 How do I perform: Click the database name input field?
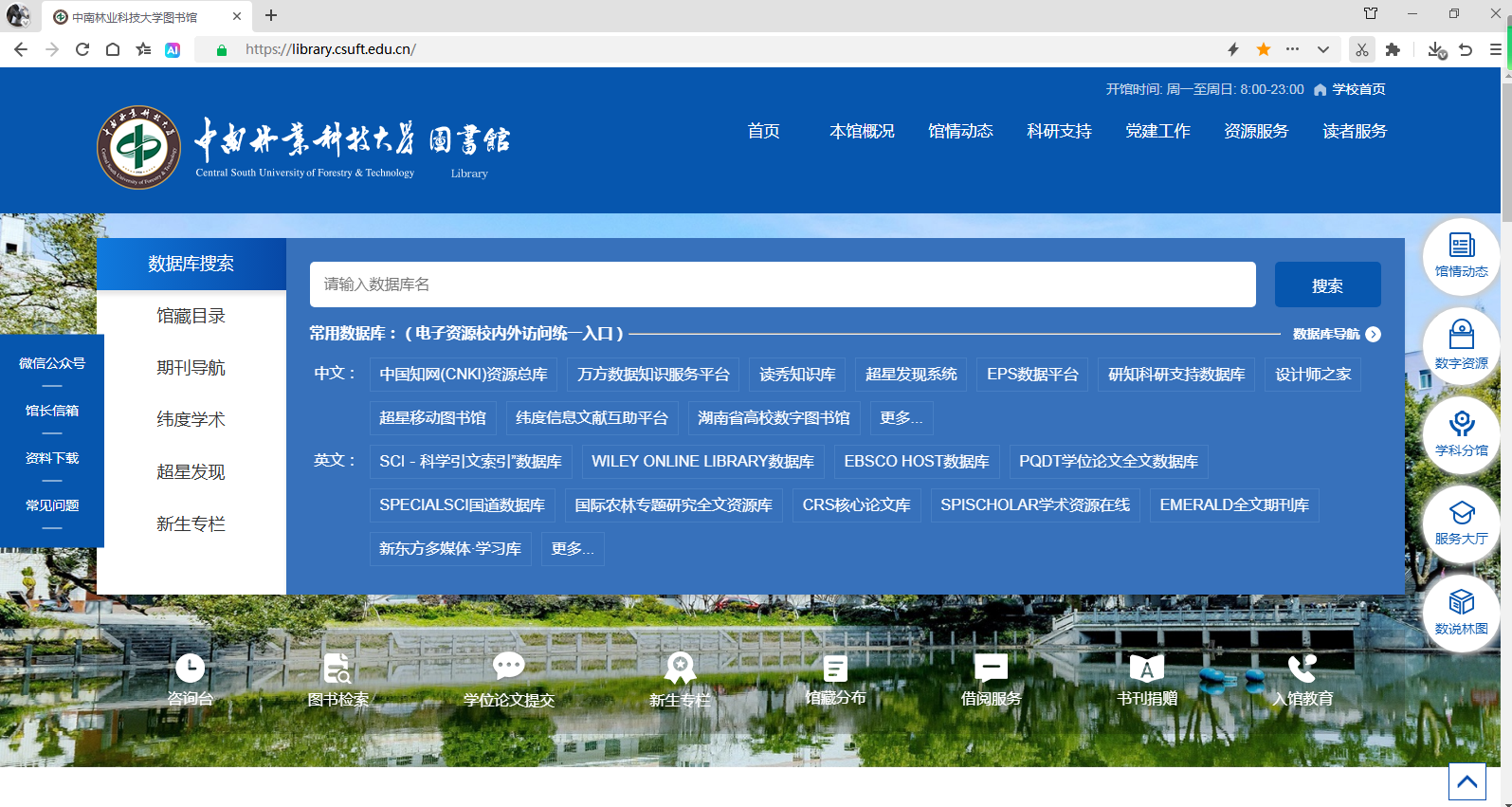[x=783, y=284]
